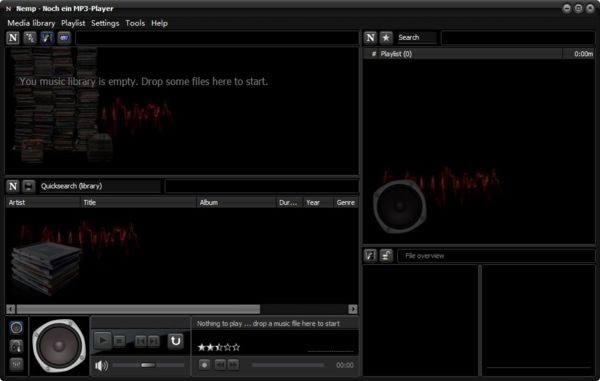
Task: Sort library by Title column
Action: tap(138, 202)
